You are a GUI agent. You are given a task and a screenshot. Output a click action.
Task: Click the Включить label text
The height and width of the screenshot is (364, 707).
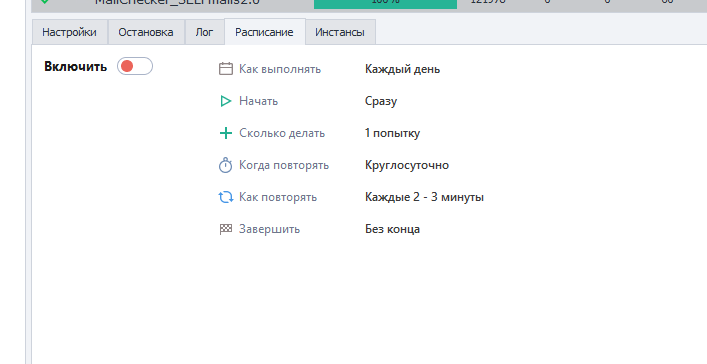click(75, 67)
